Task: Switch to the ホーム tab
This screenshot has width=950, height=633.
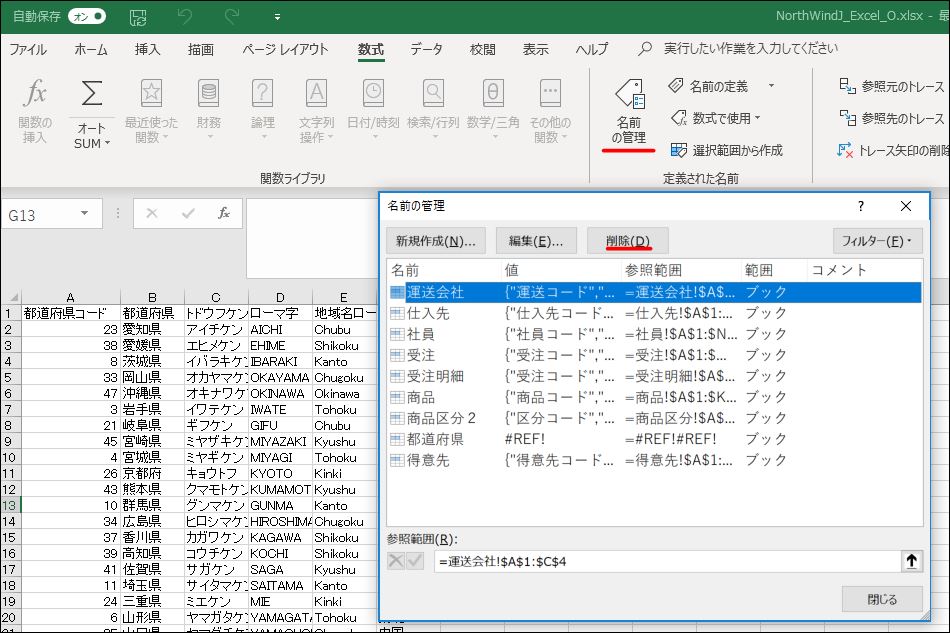Action: [91, 49]
